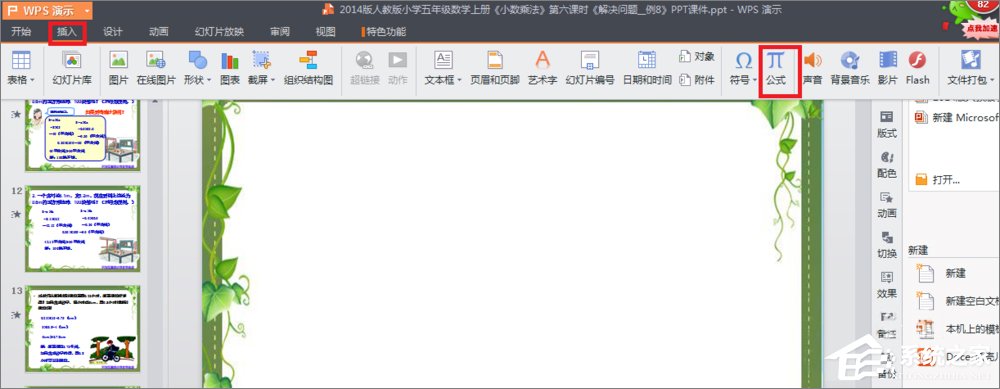Add a 组织结构图 organization chart
Screen dimensions: 1000x389
pyautogui.click(x=308, y=68)
